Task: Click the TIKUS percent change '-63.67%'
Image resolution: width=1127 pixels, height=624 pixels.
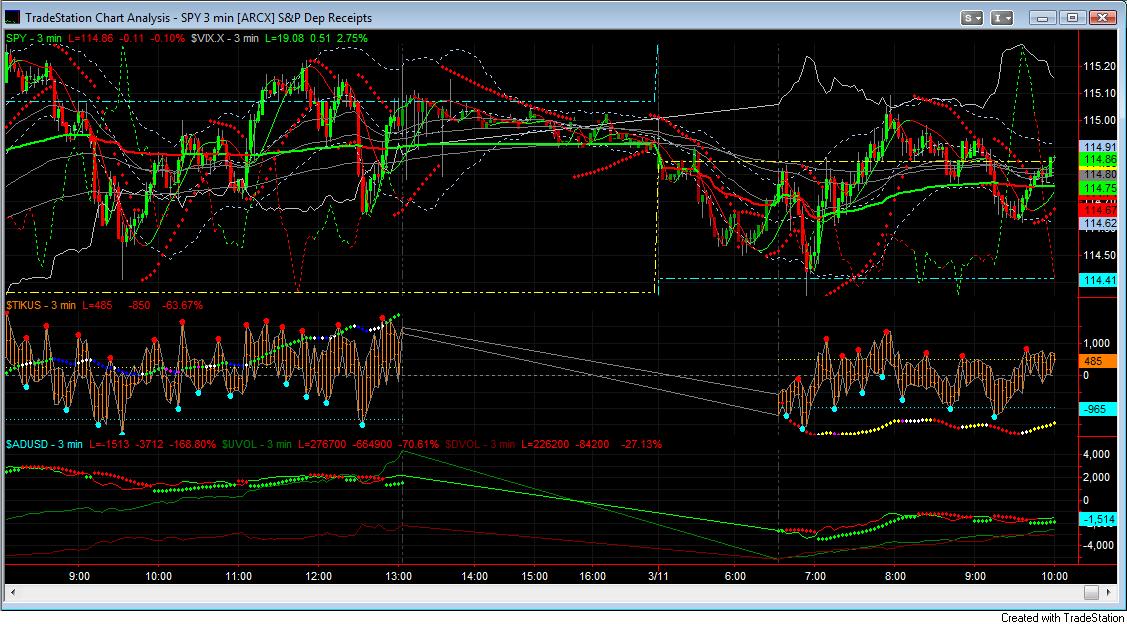Action: [x=182, y=306]
